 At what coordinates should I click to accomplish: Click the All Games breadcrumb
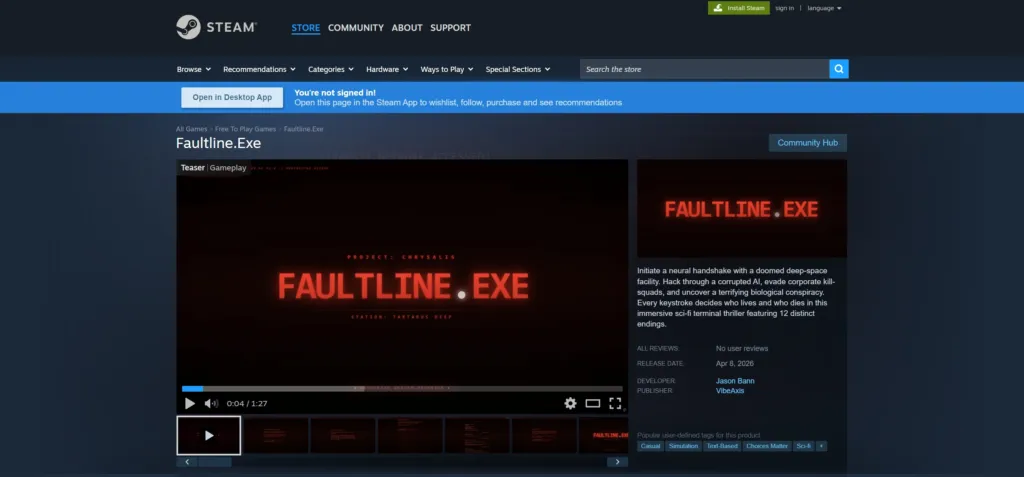point(191,129)
